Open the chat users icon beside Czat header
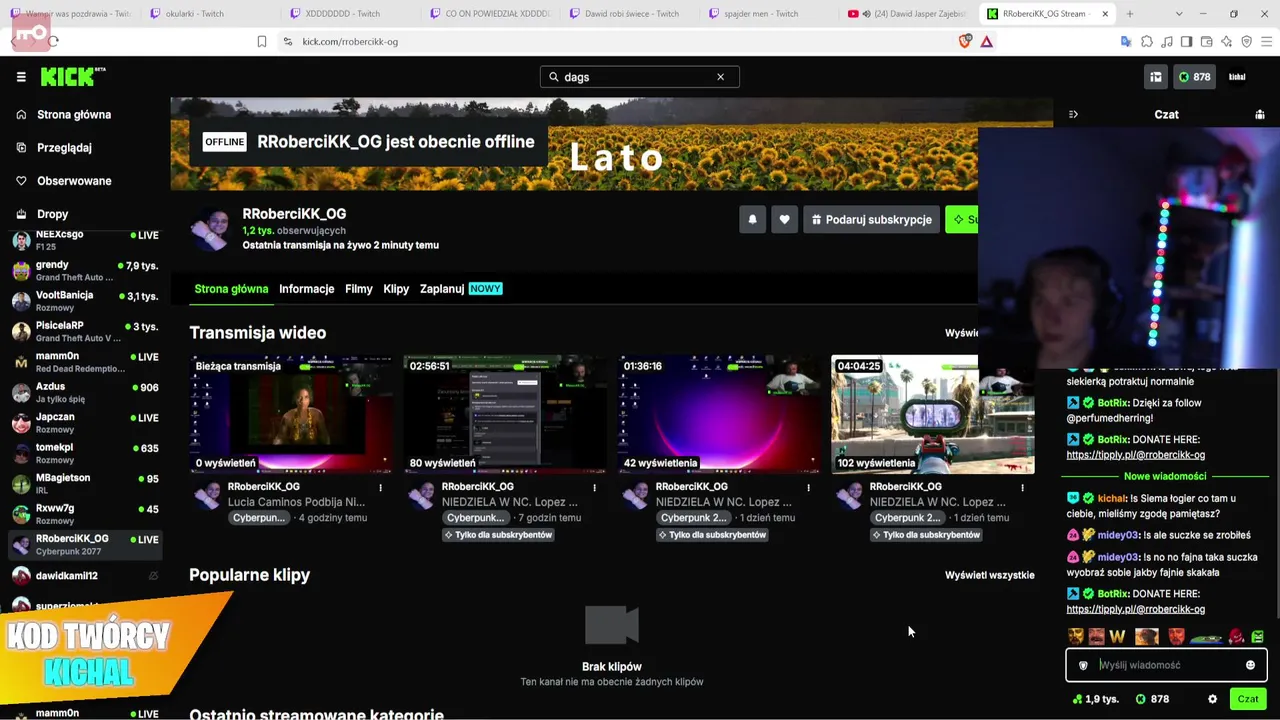The image size is (1280, 720). click(x=1260, y=115)
